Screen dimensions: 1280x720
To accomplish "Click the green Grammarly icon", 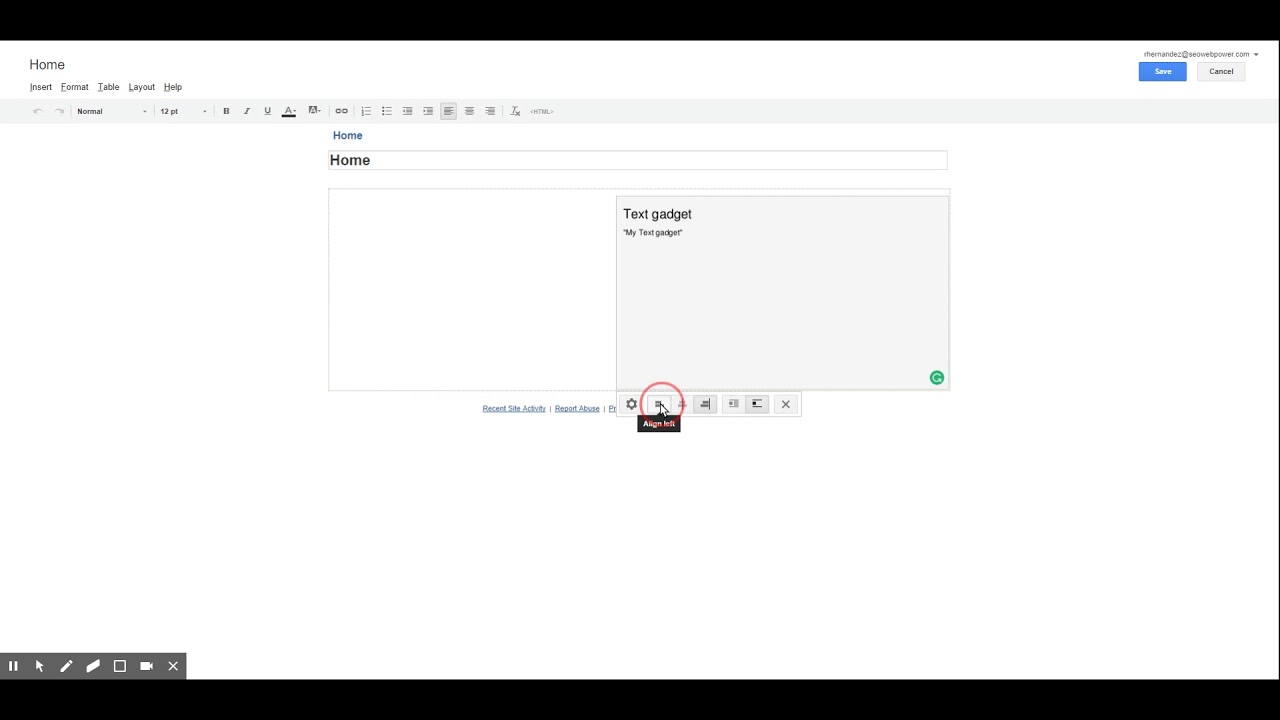I will [937, 377].
